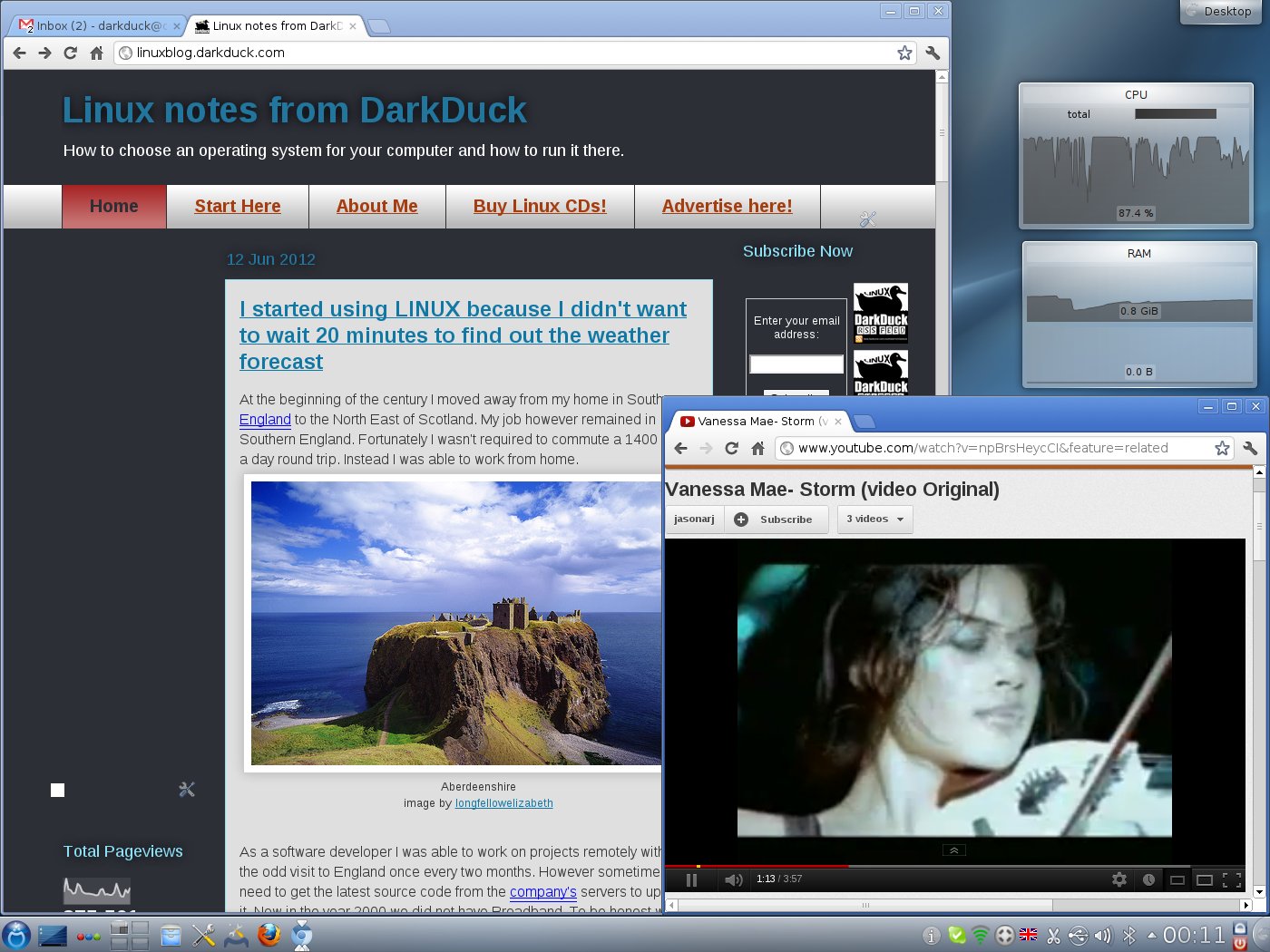Switch to the Inbox (2) Gmail tab
1270x952 pixels.
click(x=100, y=25)
